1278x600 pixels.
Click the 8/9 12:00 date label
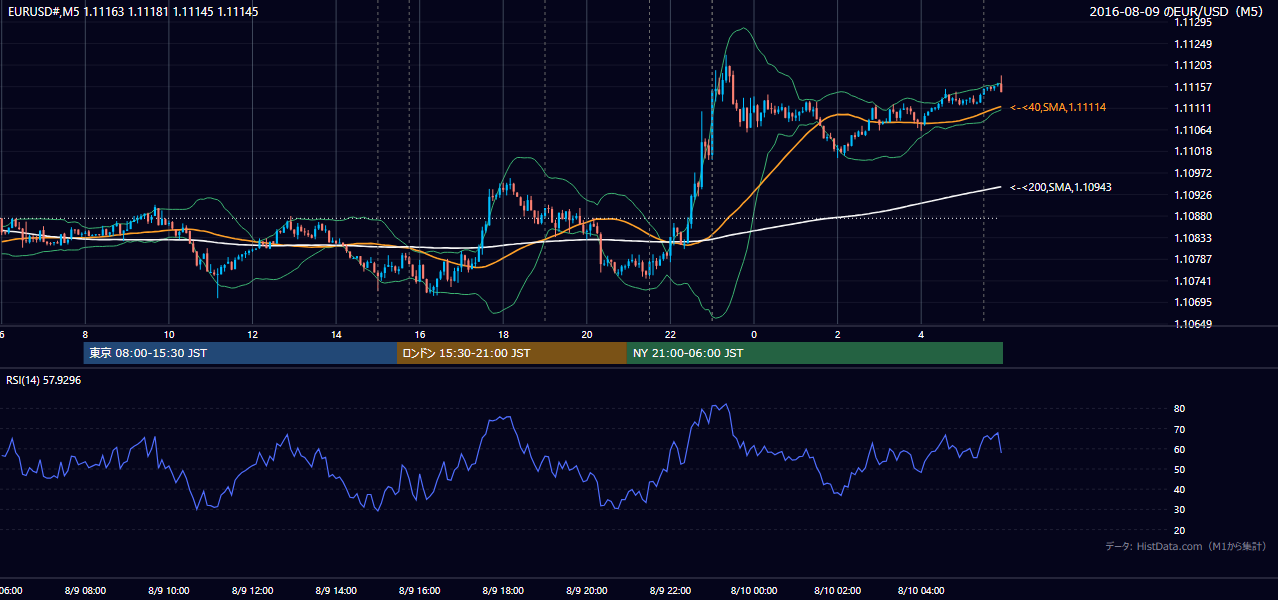[x=252, y=591]
